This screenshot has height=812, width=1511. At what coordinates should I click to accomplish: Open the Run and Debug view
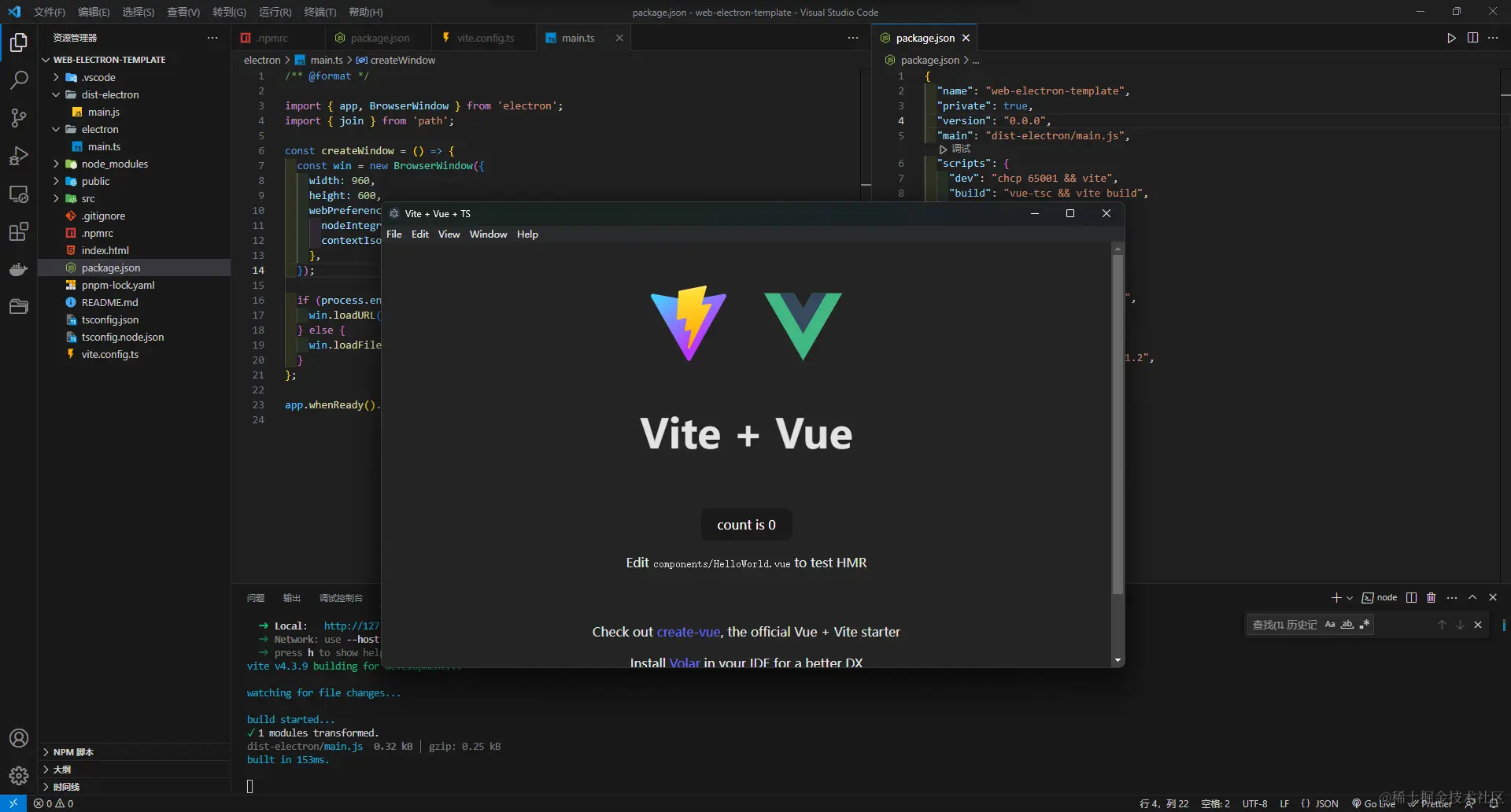[18, 156]
